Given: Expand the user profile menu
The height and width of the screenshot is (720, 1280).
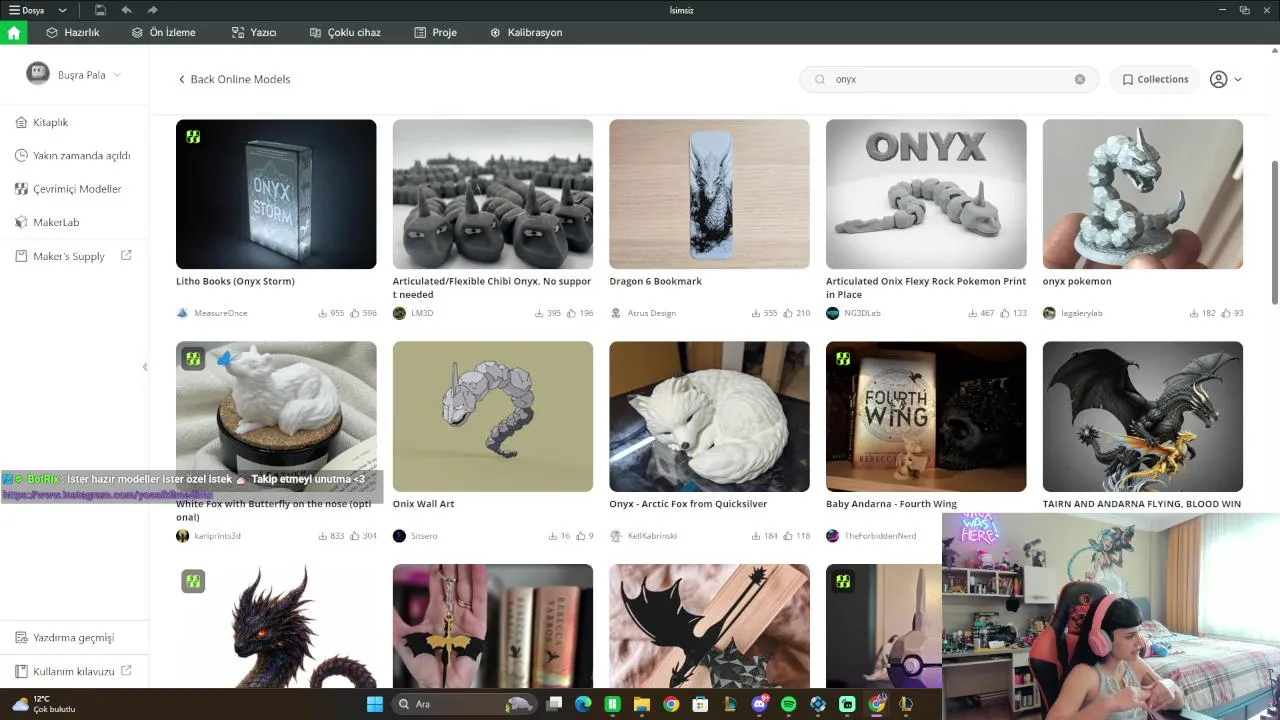Looking at the screenshot, I should point(1225,79).
